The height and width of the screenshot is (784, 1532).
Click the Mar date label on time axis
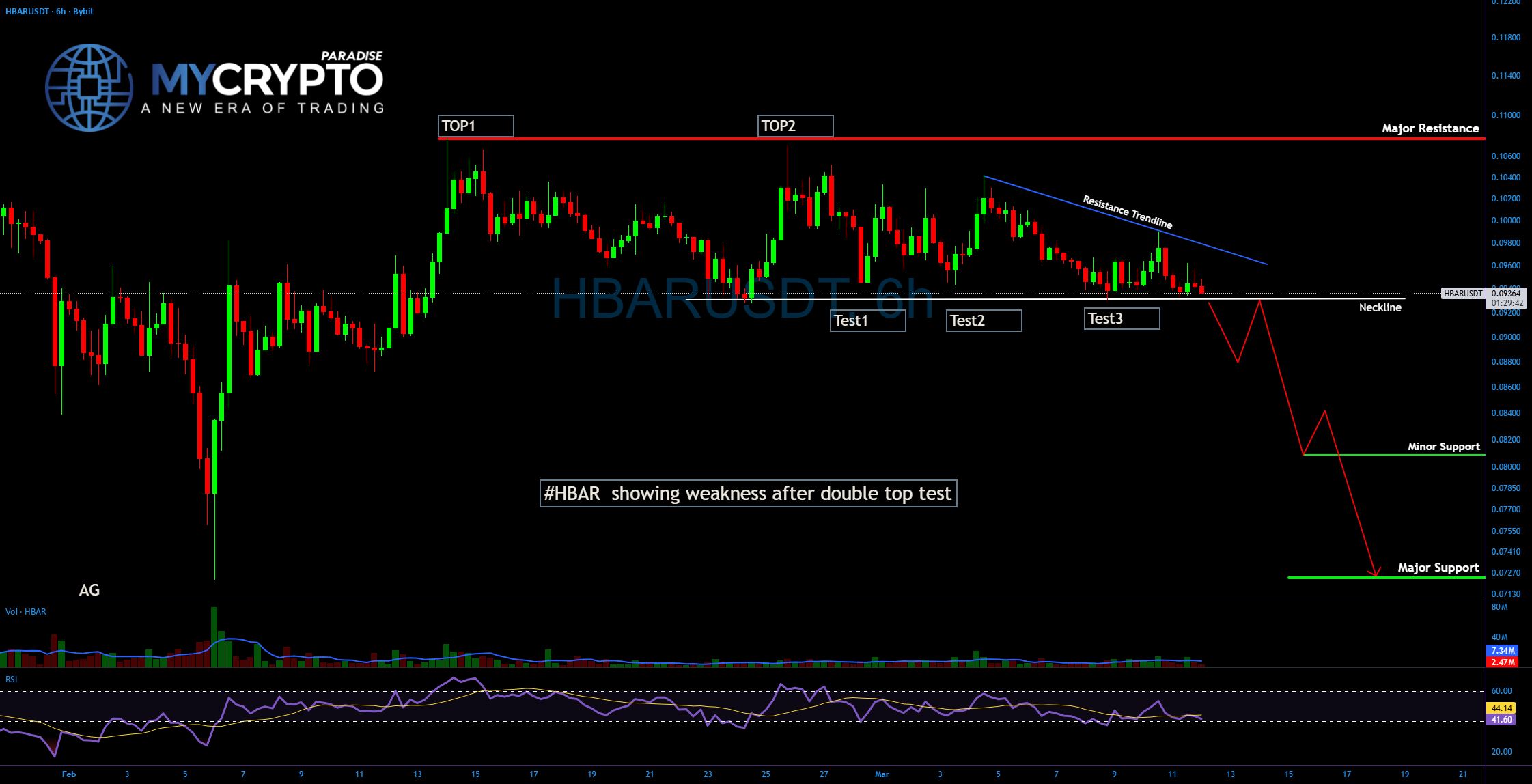882,774
